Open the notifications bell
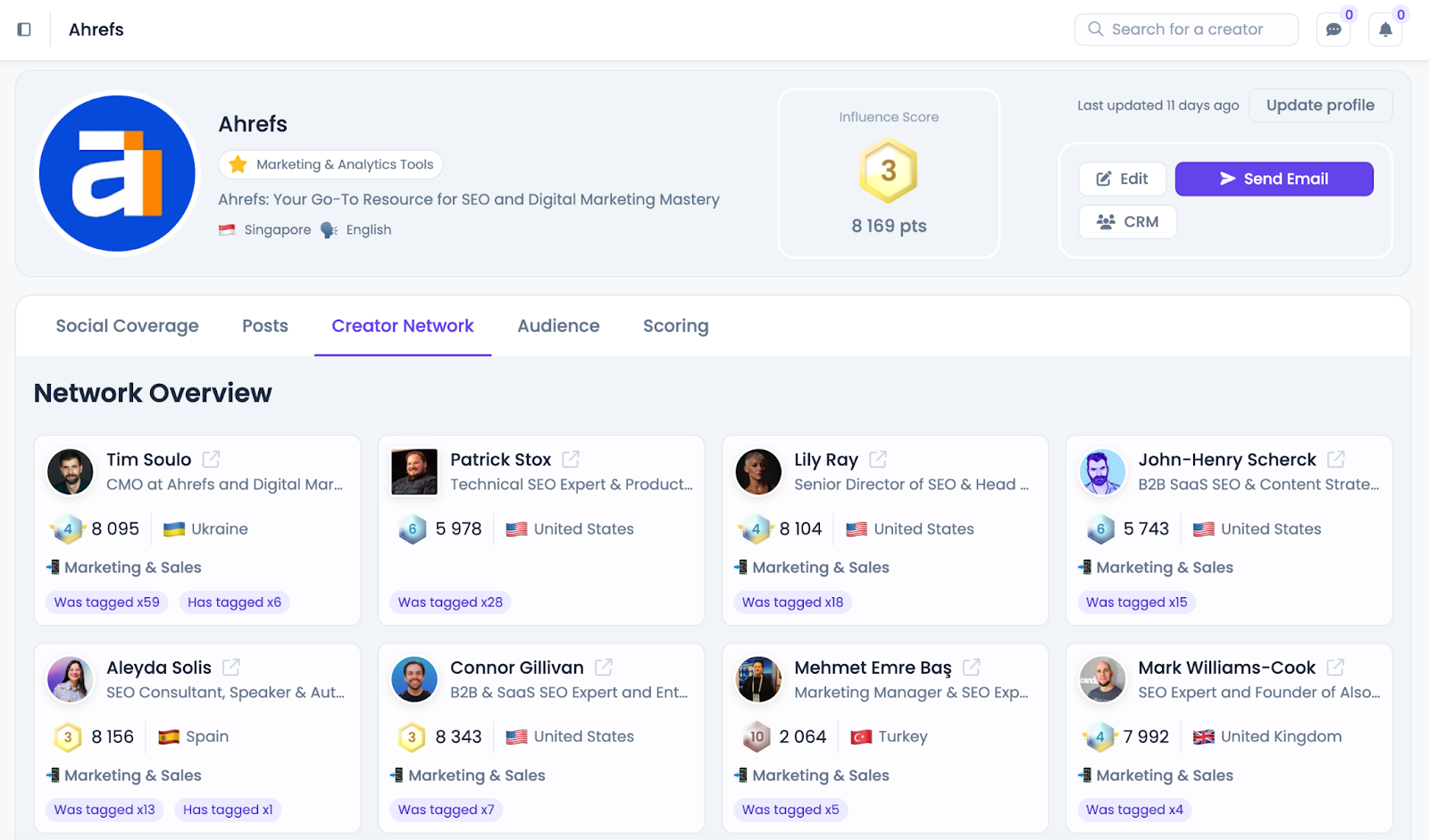 tap(1385, 29)
